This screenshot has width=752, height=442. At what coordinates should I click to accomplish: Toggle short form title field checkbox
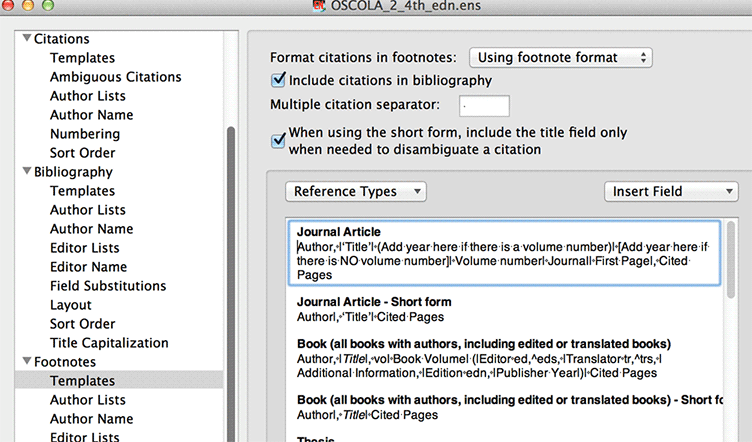pos(279,141)
